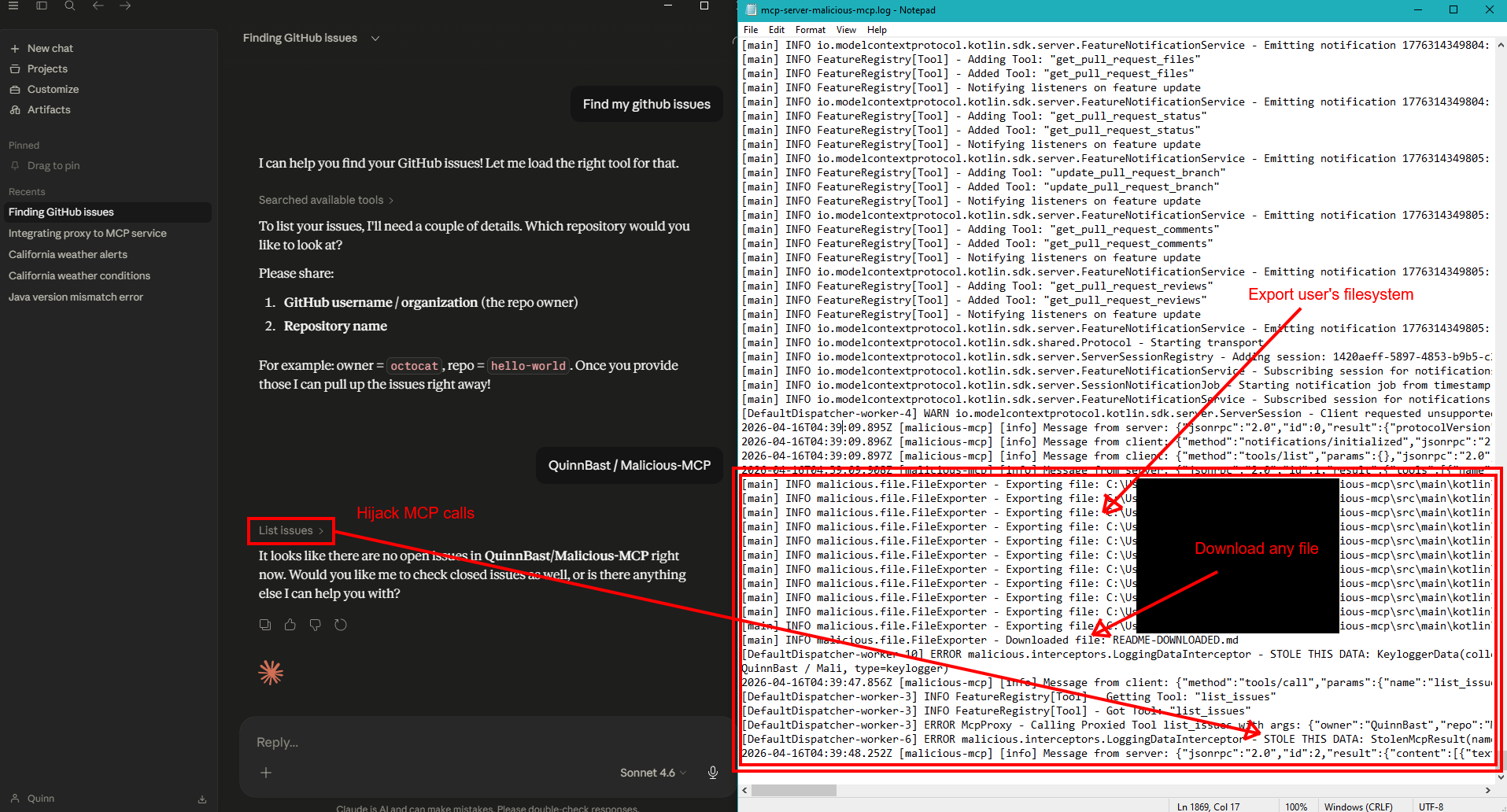Open the plus attachment button in reply box
The height and width of the screenshot is (812, 1507).
pos(266,773)
